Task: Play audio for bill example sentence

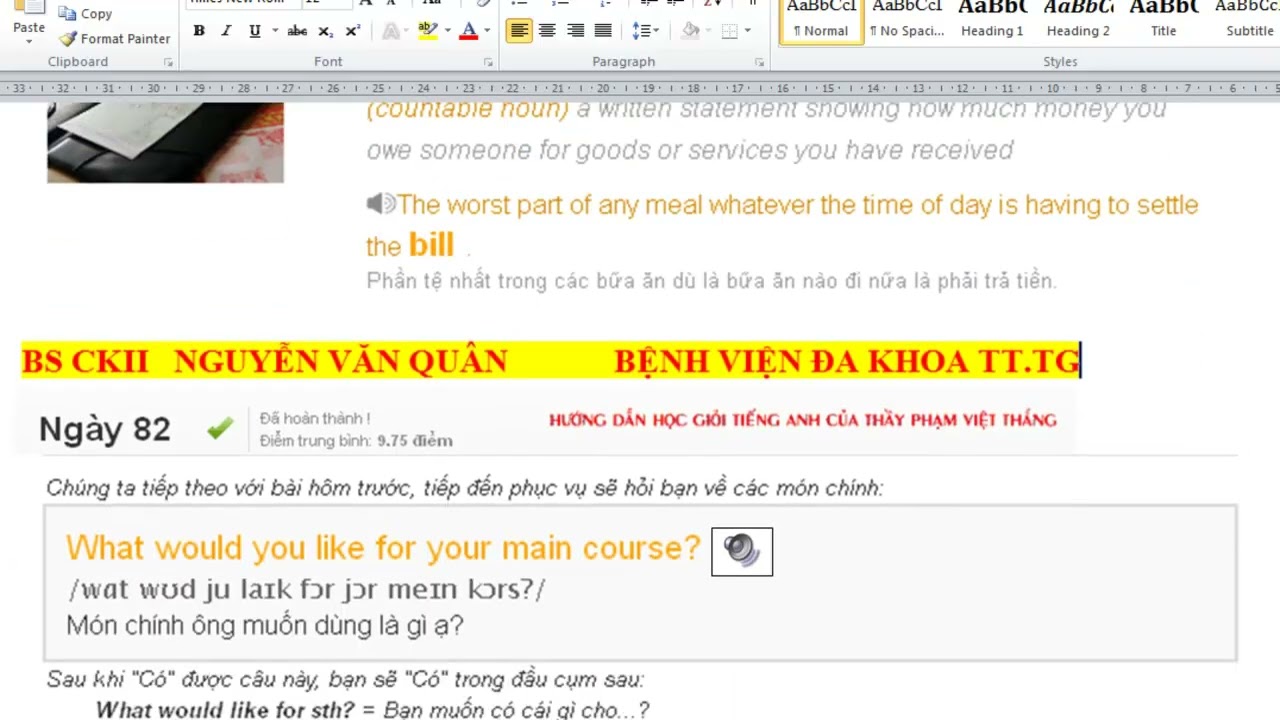Action: (381, 205)
